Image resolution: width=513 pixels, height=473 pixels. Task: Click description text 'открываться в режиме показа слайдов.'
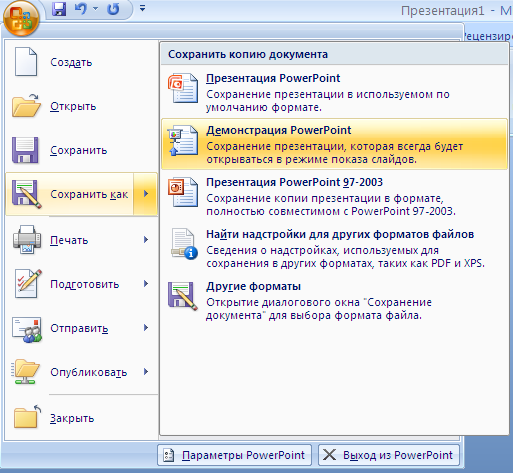click(x=311, y=160)
